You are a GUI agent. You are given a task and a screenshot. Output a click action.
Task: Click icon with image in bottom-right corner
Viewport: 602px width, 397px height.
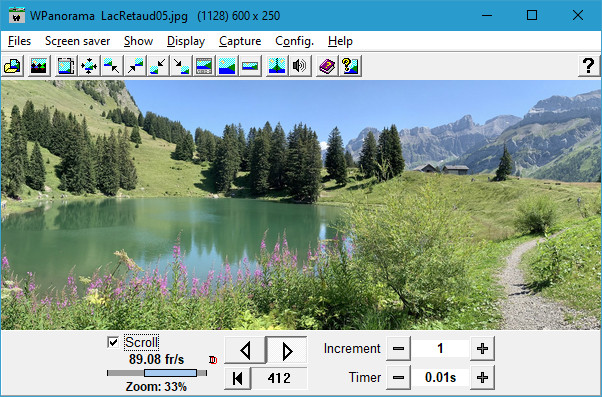point(181,66)
